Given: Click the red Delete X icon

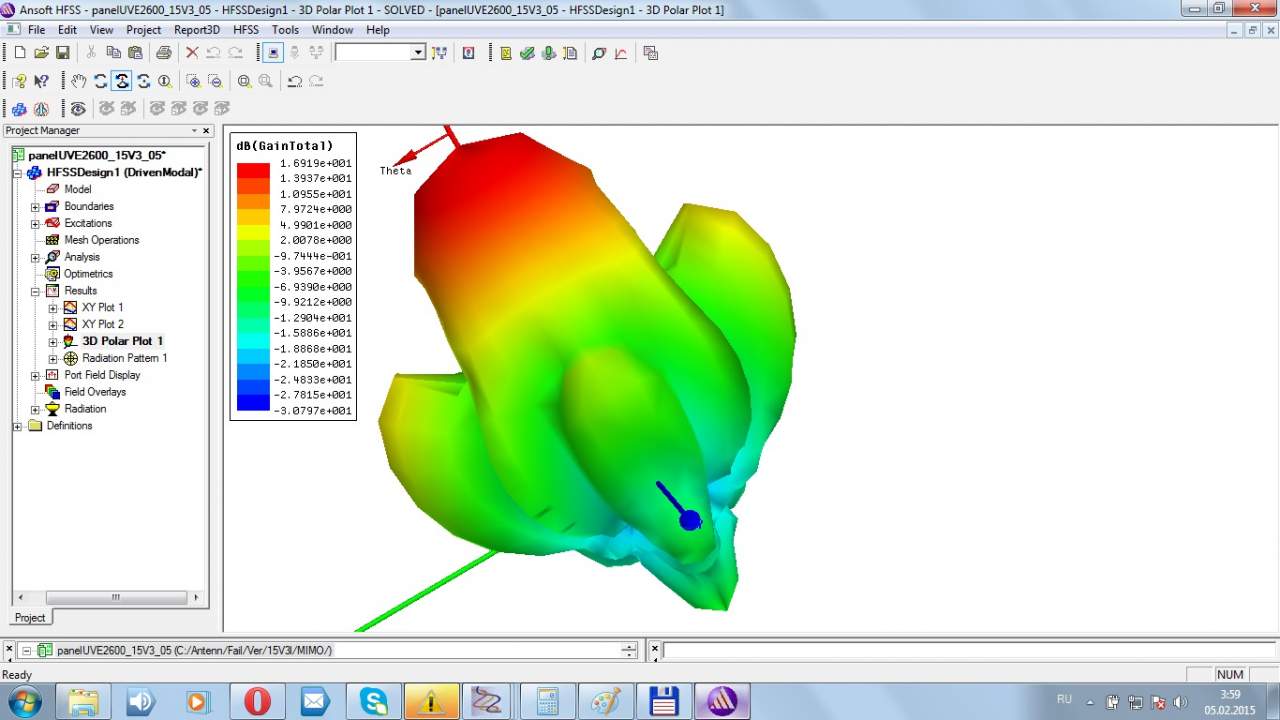Looking at the screenshot, I should 192,52.
